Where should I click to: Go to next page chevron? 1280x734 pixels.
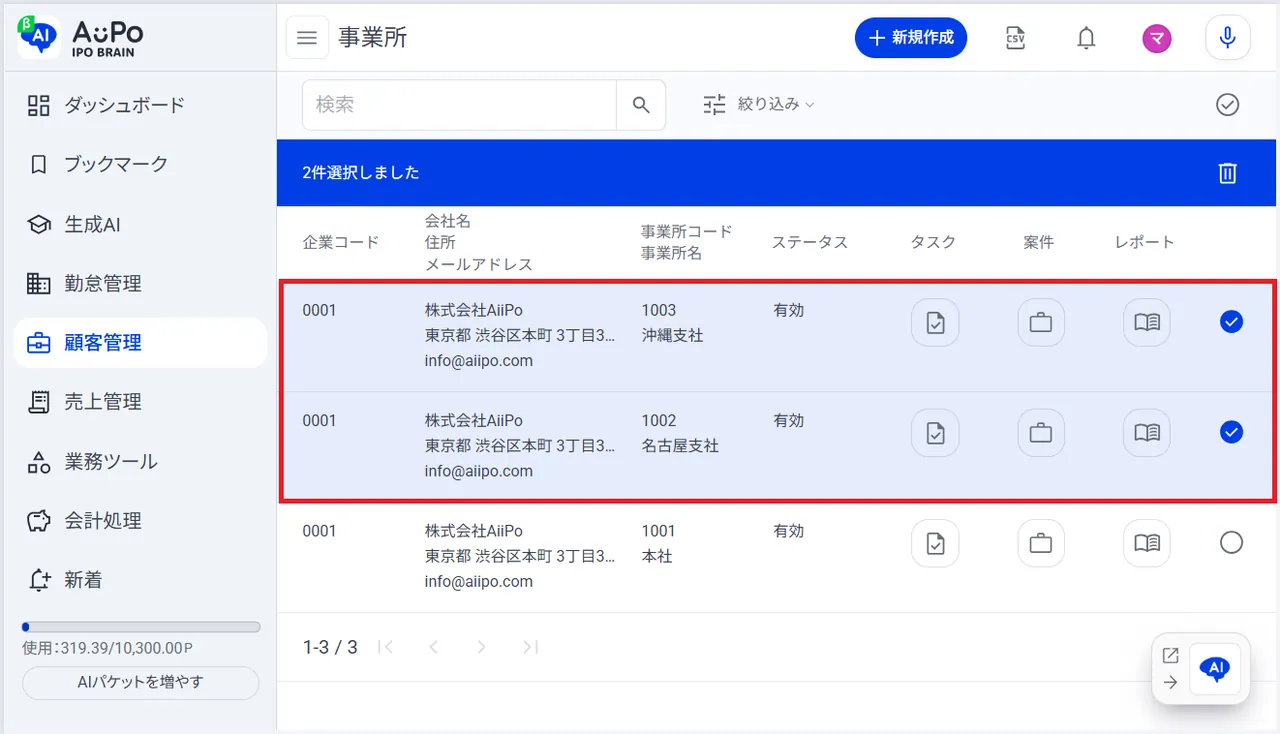[481, 647]
